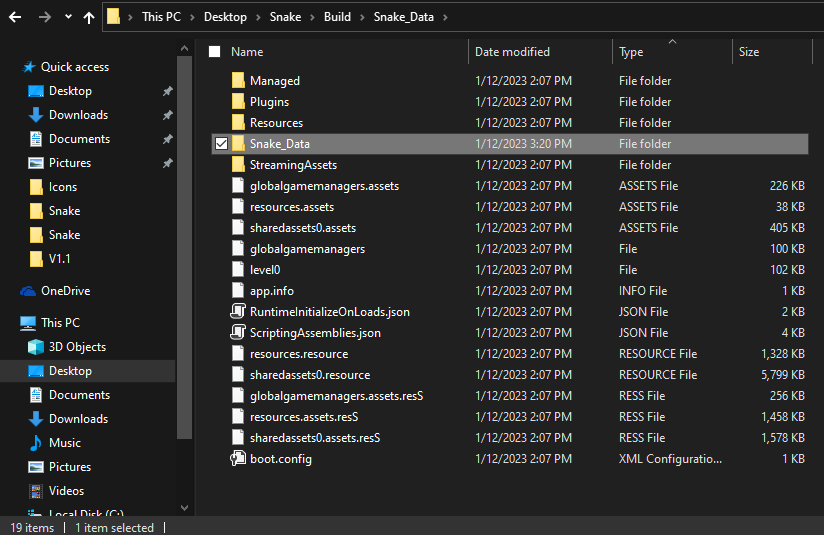This screenshot has height=535, width=824.
Task: Open pinned Desktop in Quick access
Action: point(70,91)
